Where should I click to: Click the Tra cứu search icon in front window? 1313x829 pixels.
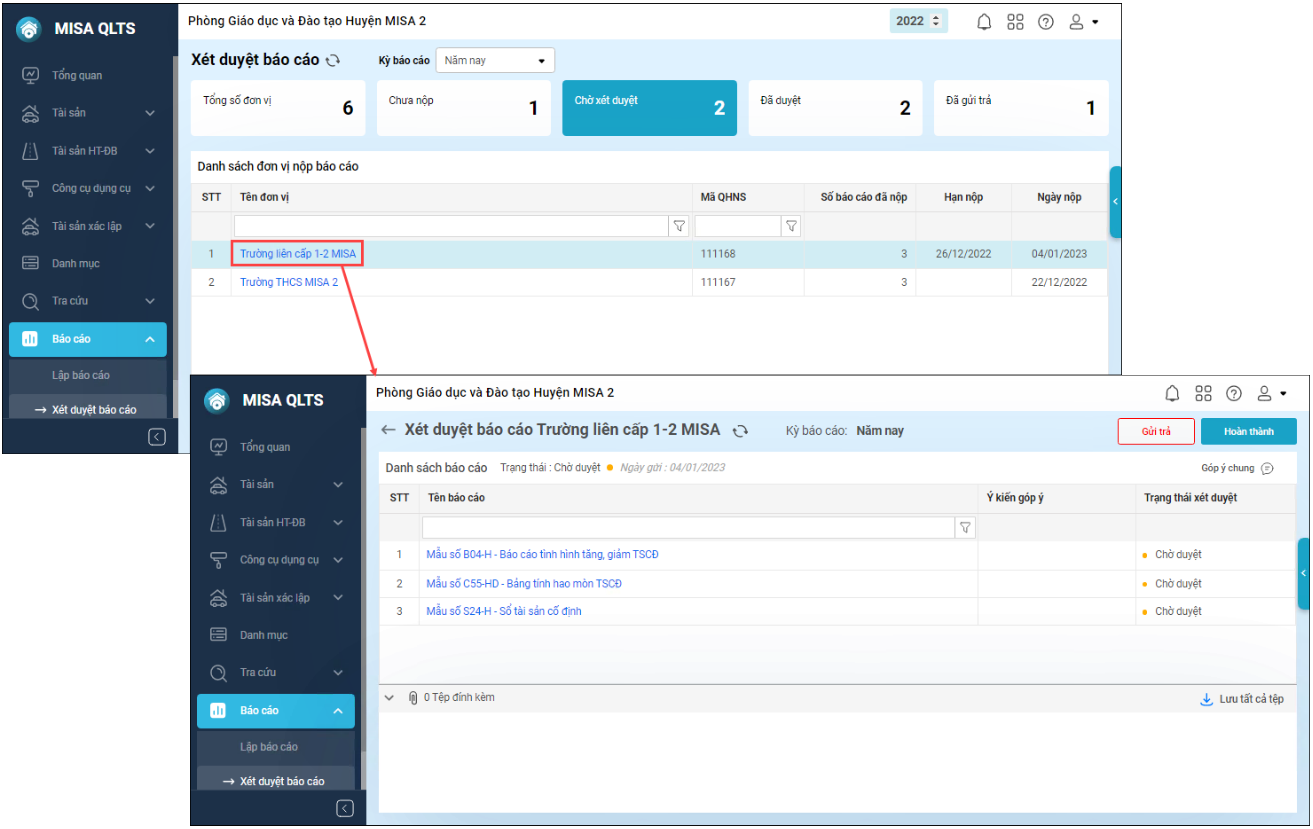[x=218, y=673]
